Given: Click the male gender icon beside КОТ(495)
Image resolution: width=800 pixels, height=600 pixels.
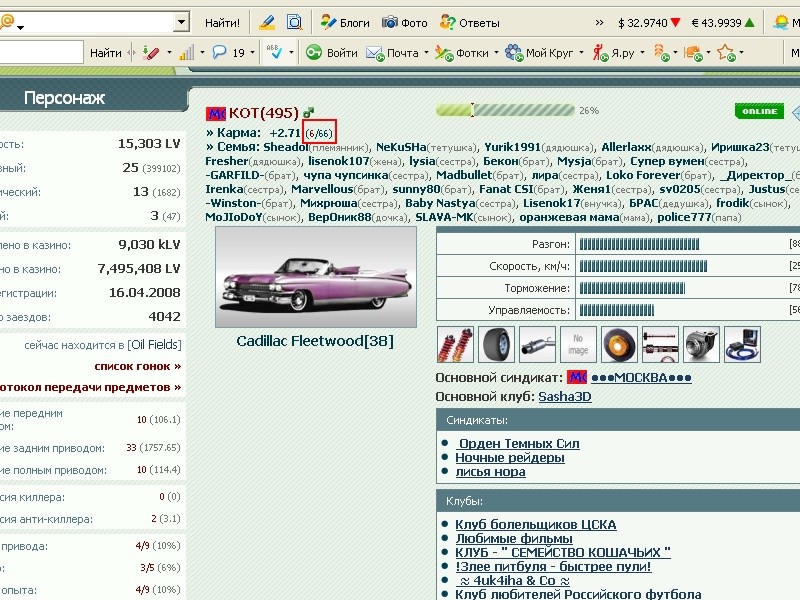Looking at the screenshot, I should coord(309,112).
